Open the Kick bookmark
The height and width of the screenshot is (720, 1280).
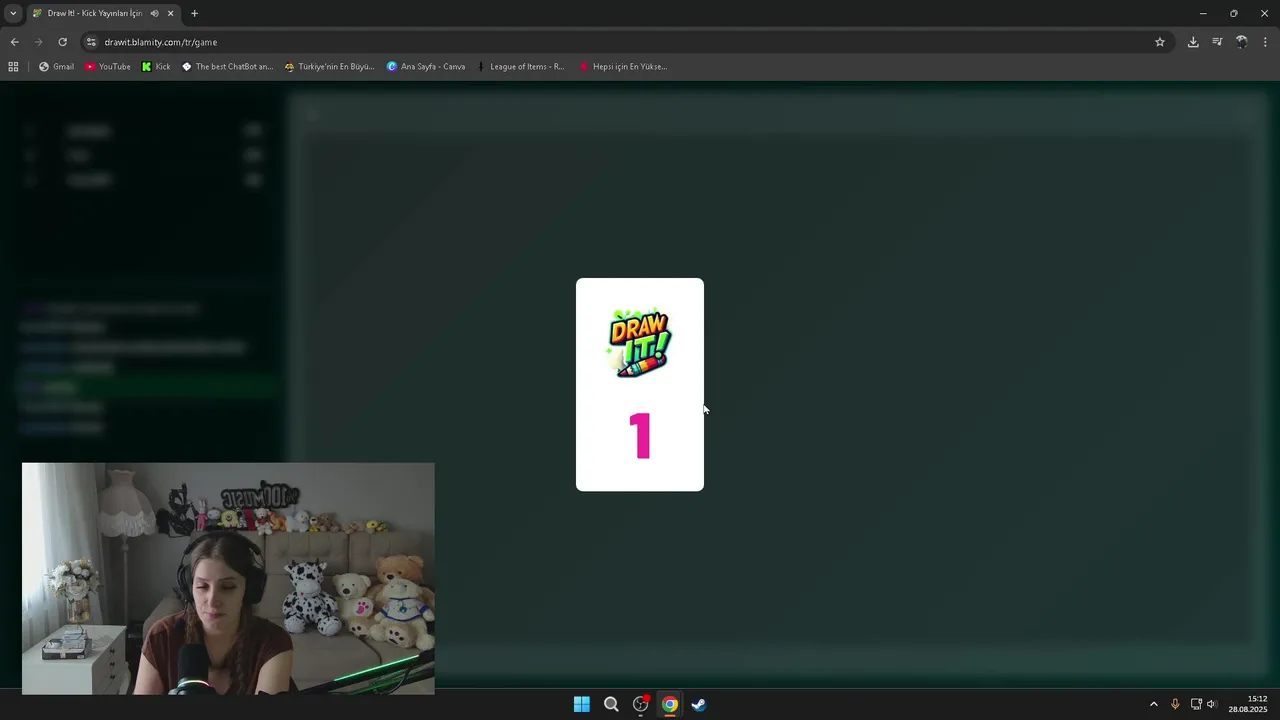(155, 67)
